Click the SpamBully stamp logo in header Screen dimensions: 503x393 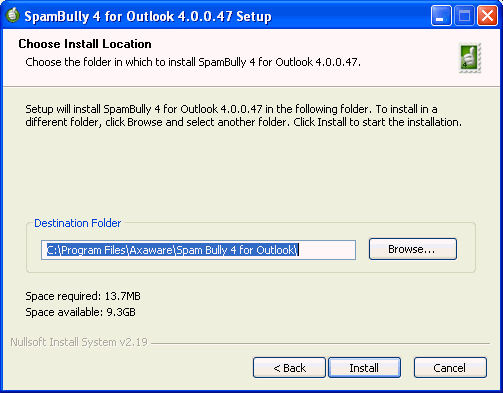[470, 58]
